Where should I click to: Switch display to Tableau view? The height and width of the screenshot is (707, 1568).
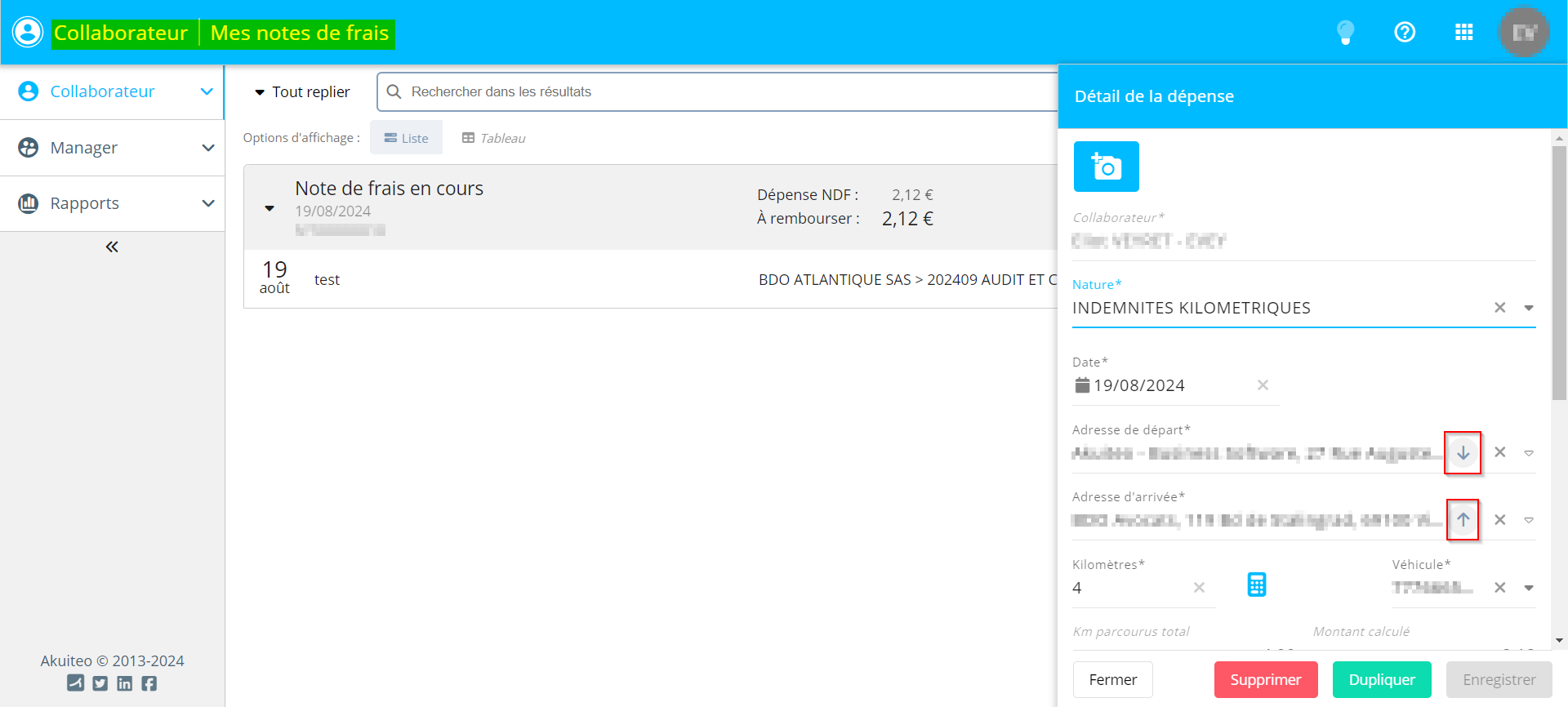[493, 138]
